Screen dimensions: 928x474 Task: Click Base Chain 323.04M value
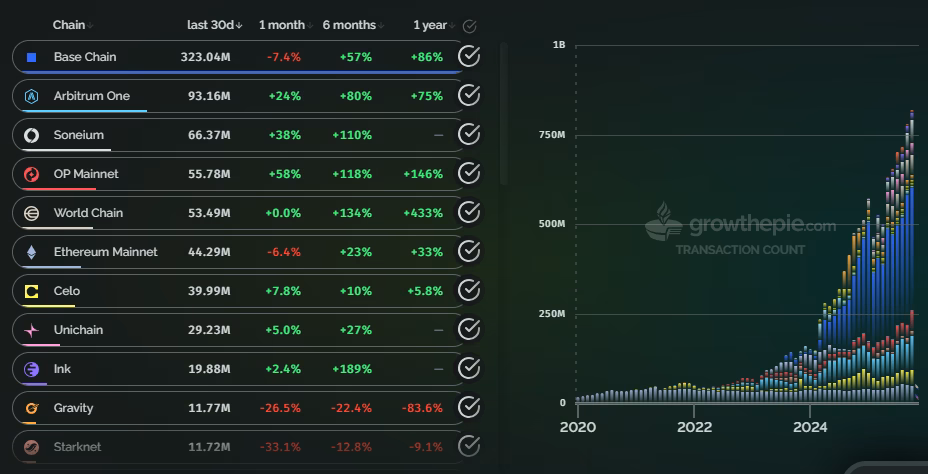205,57
